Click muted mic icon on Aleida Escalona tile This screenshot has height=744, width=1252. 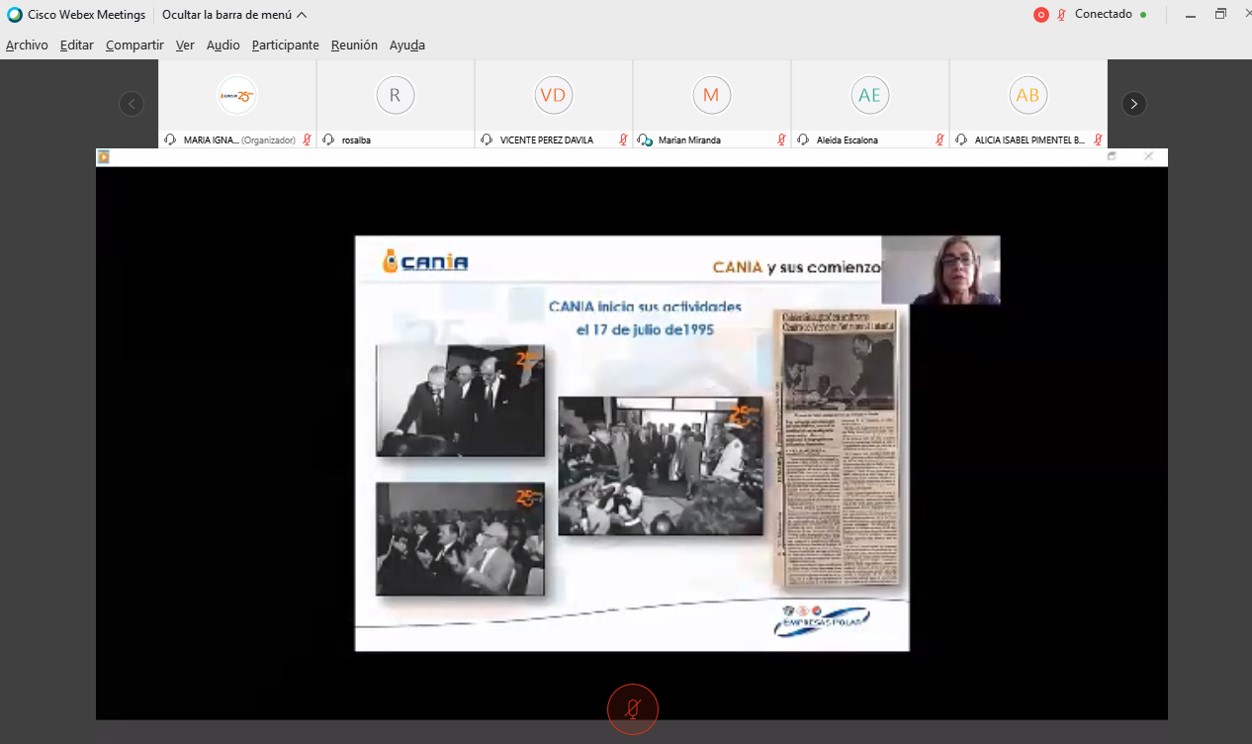[x=939, y=140]
